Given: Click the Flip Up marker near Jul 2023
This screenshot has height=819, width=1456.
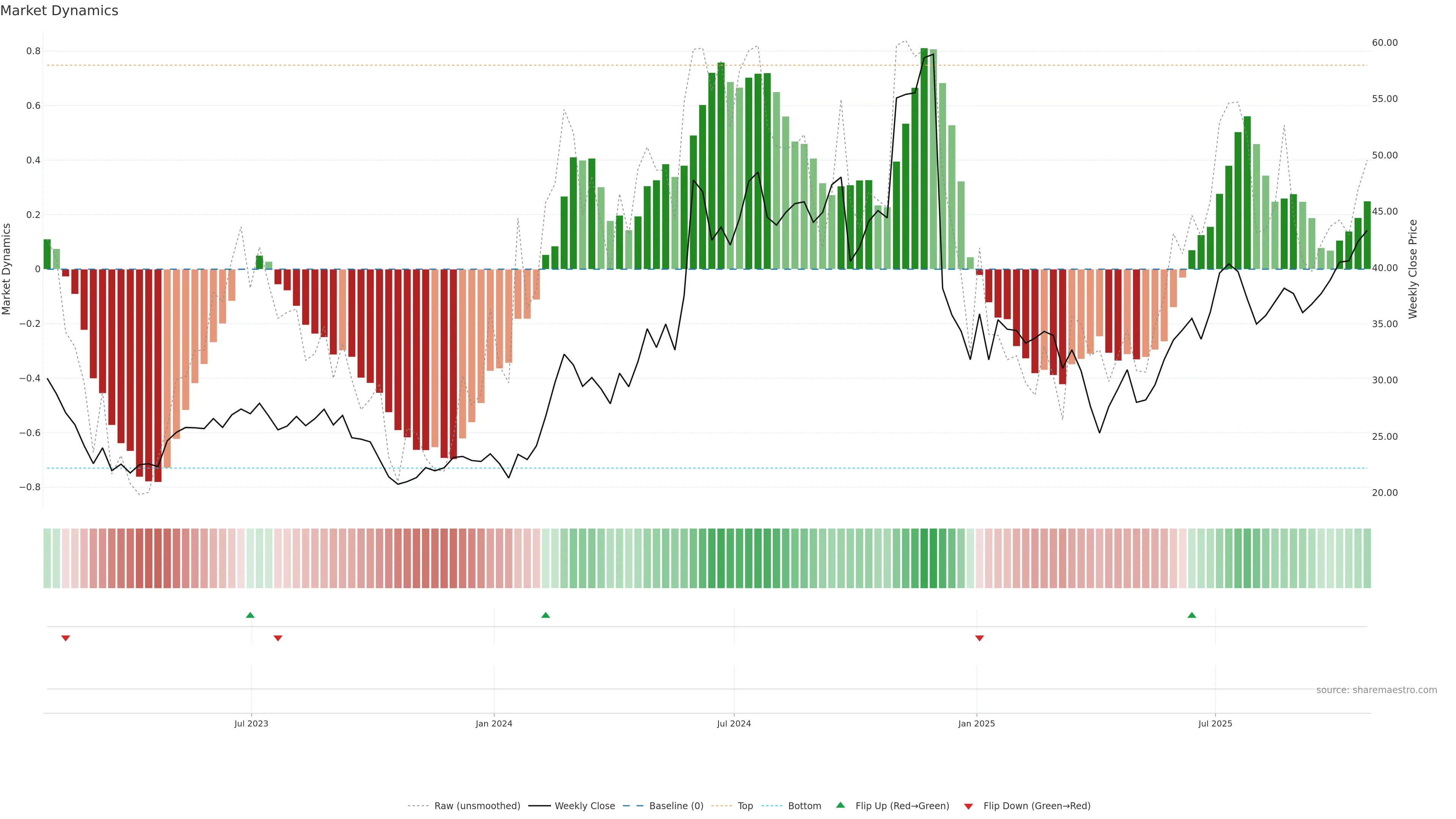Looking at the screenshot, I should click(x=250, y=615).
